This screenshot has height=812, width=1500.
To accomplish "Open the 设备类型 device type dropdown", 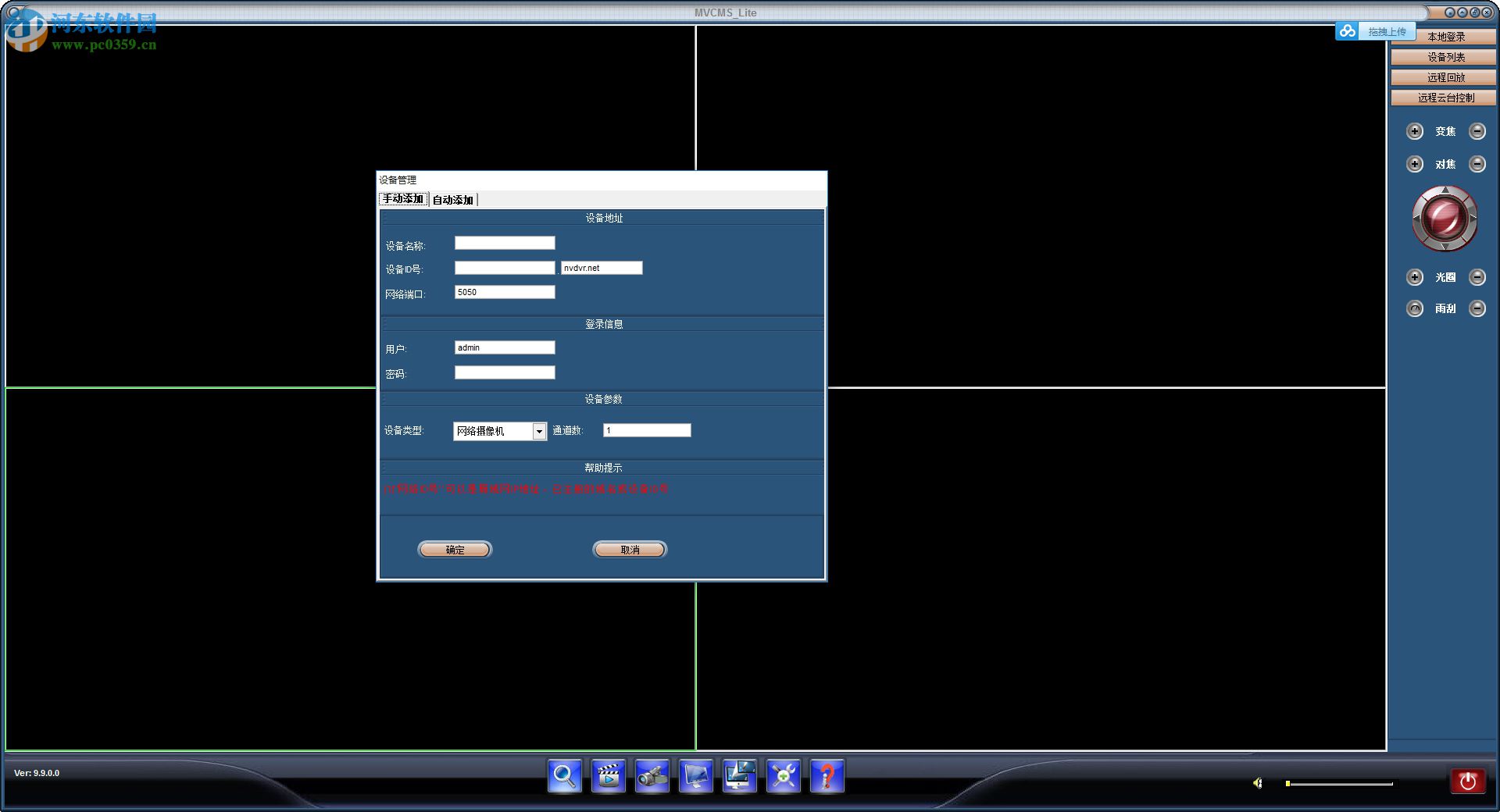I will [x=539, y=431].
